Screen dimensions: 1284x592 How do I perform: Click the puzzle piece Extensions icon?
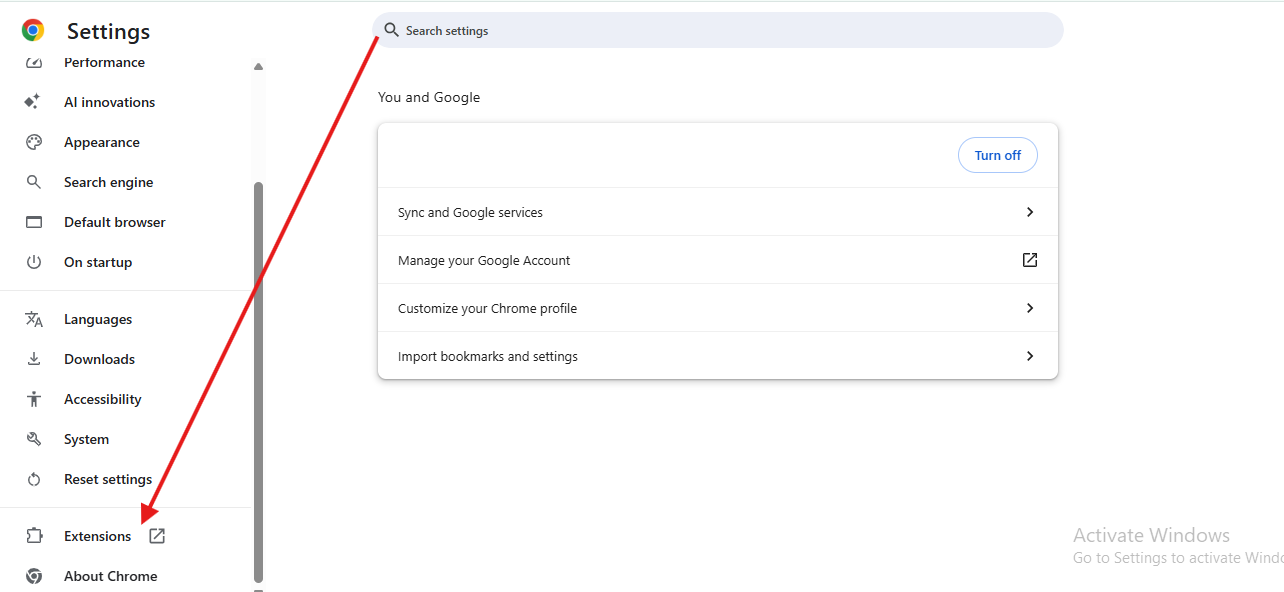point(34,536)
